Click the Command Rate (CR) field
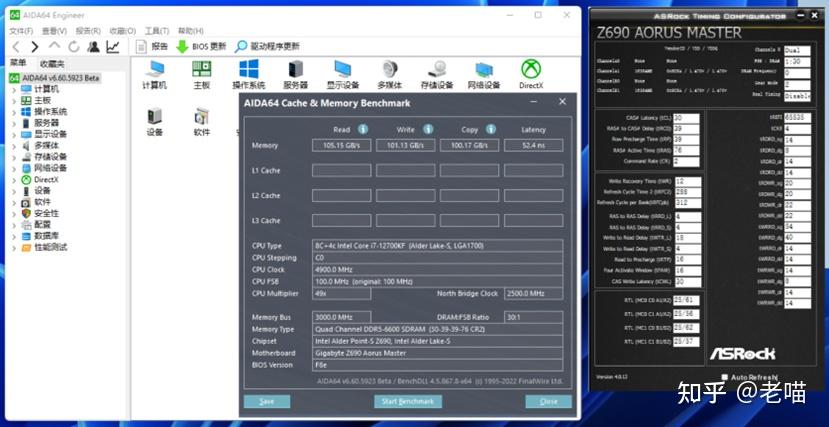829x427 pixels. pos(686,162)
